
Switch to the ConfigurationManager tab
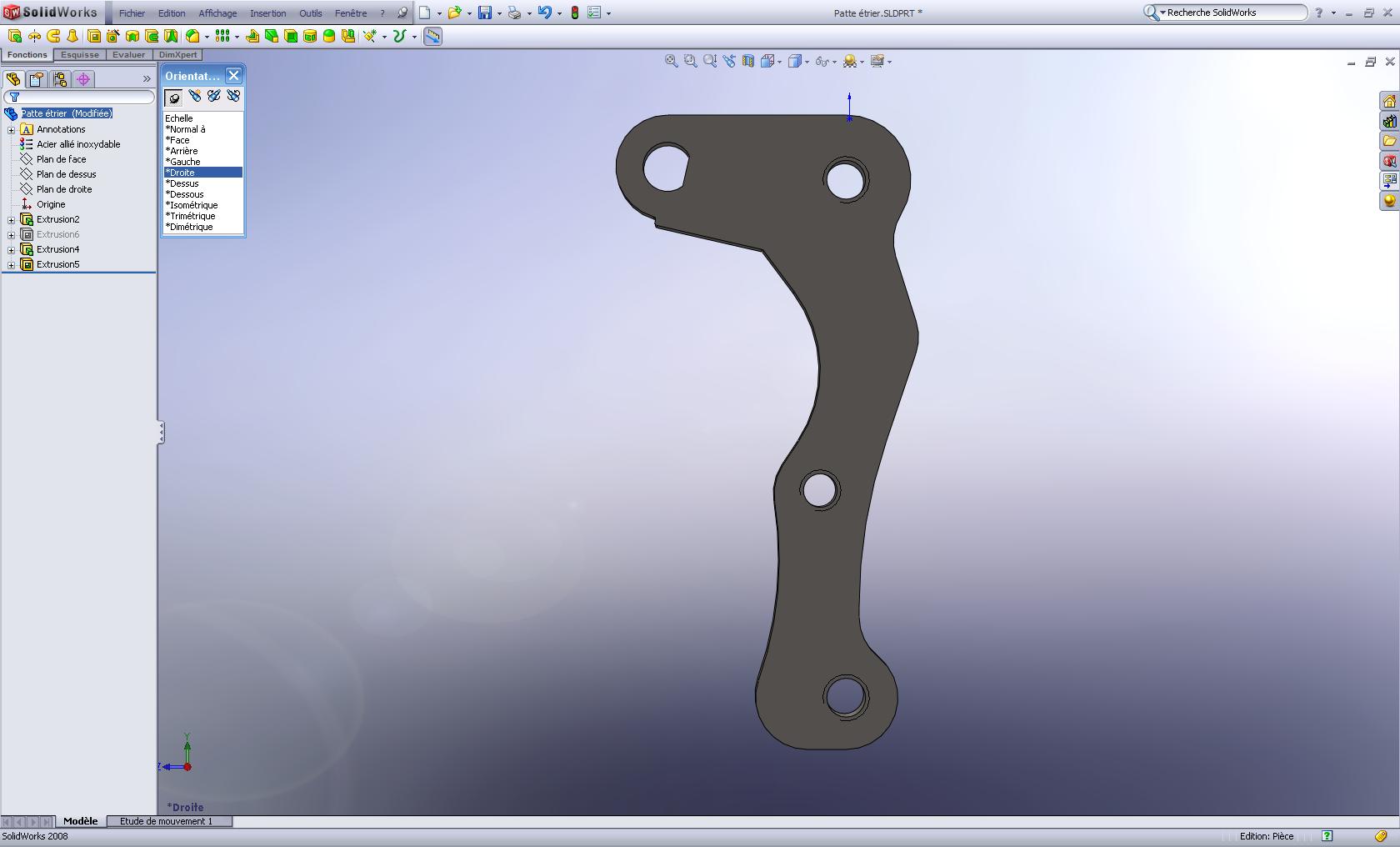59,79
